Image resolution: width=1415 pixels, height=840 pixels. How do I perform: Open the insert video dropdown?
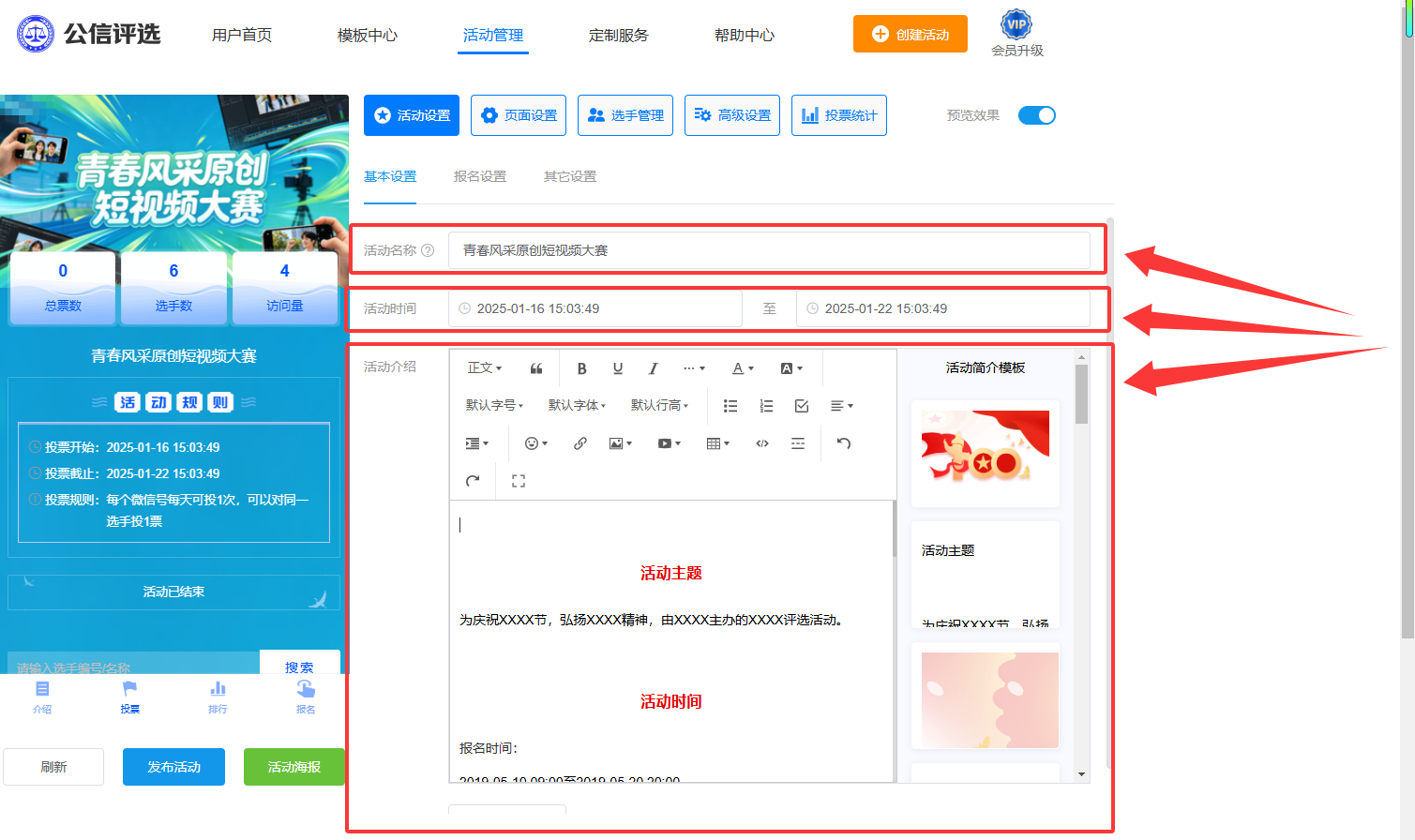670,443
